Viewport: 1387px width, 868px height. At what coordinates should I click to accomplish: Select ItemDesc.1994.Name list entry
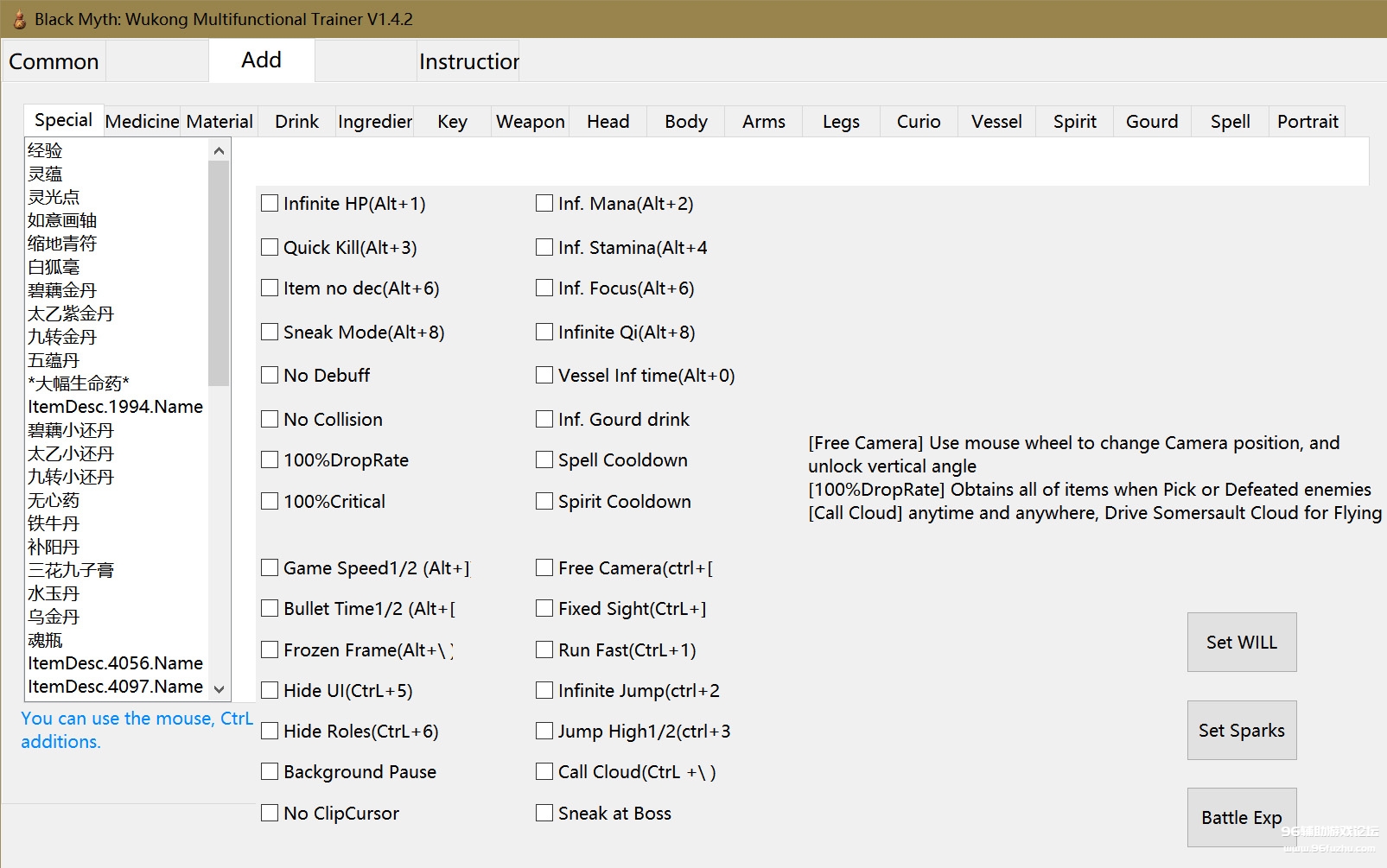coord(115,407)
